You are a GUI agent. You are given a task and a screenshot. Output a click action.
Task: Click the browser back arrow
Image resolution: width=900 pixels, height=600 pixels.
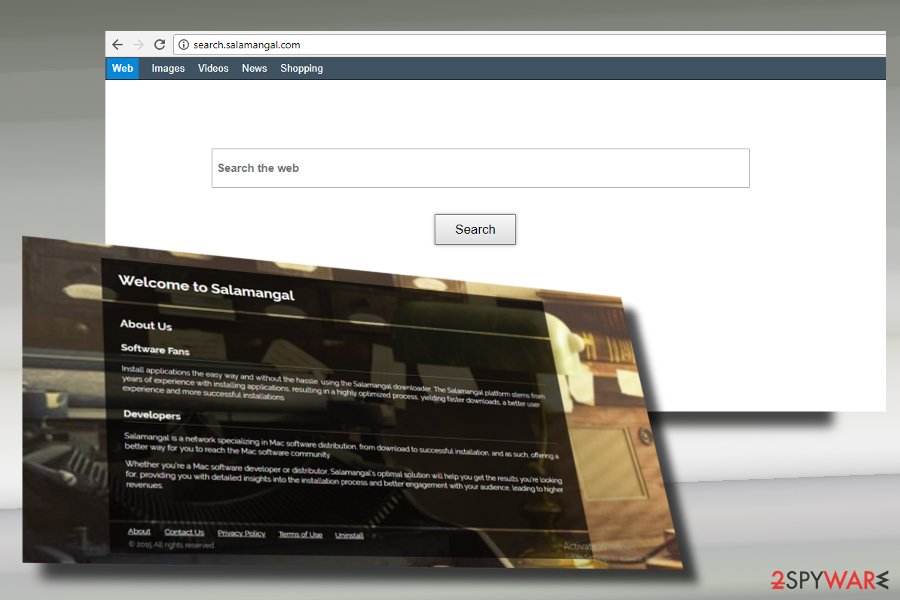pos(118,45)
